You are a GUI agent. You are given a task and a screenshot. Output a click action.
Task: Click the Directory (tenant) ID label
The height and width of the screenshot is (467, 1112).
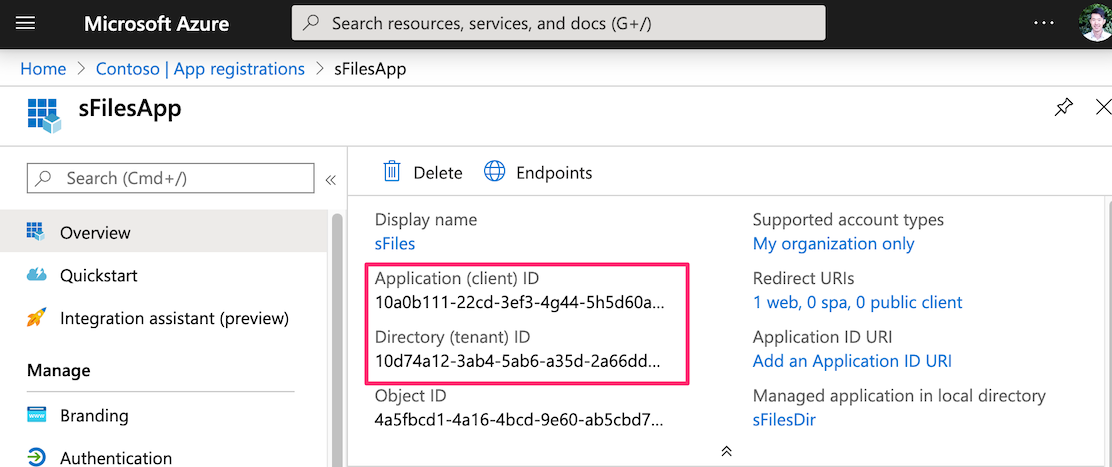[452, 337]
